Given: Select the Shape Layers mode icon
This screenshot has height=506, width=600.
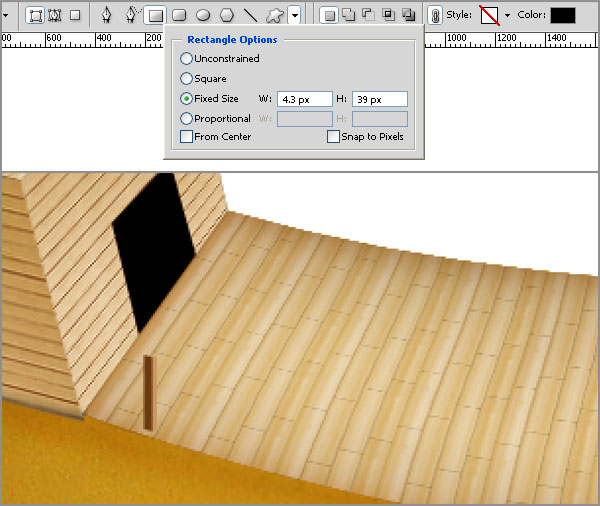Looking at the screenshot, I should pos(34,15).
